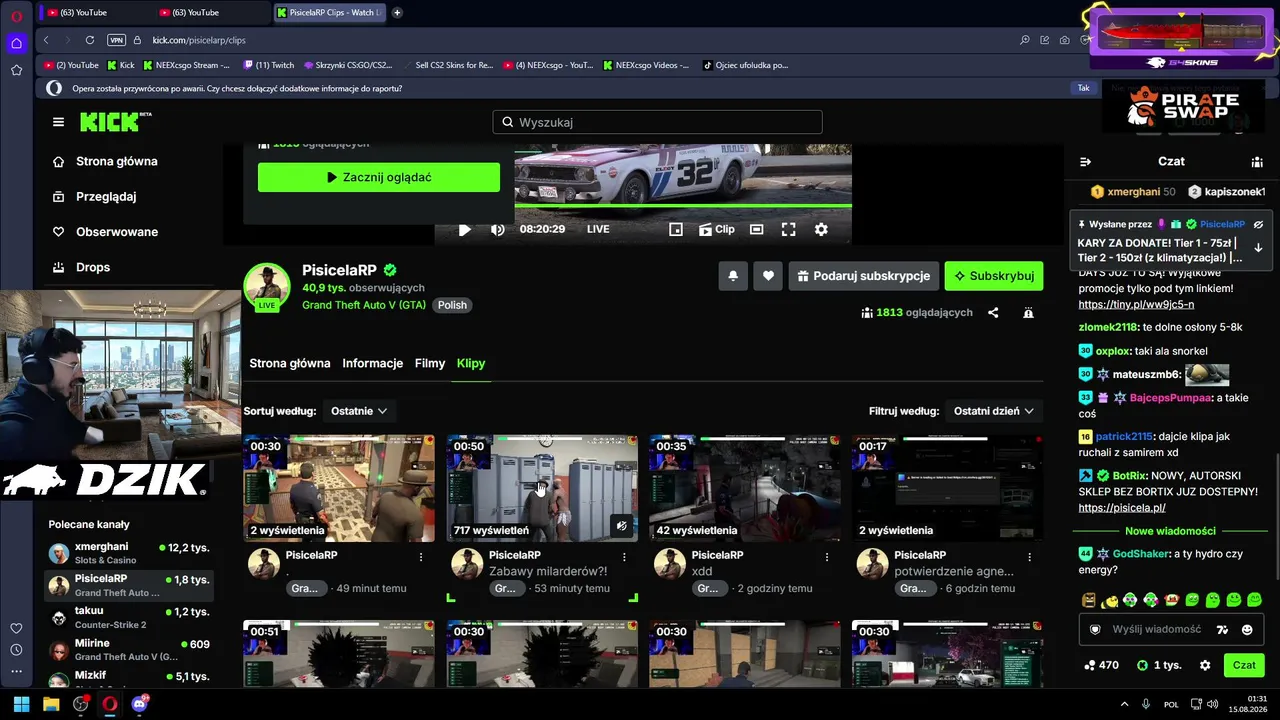The image size is (1280, 720).
Task: Collapse the chat panel
Action: coord(1085,162)
